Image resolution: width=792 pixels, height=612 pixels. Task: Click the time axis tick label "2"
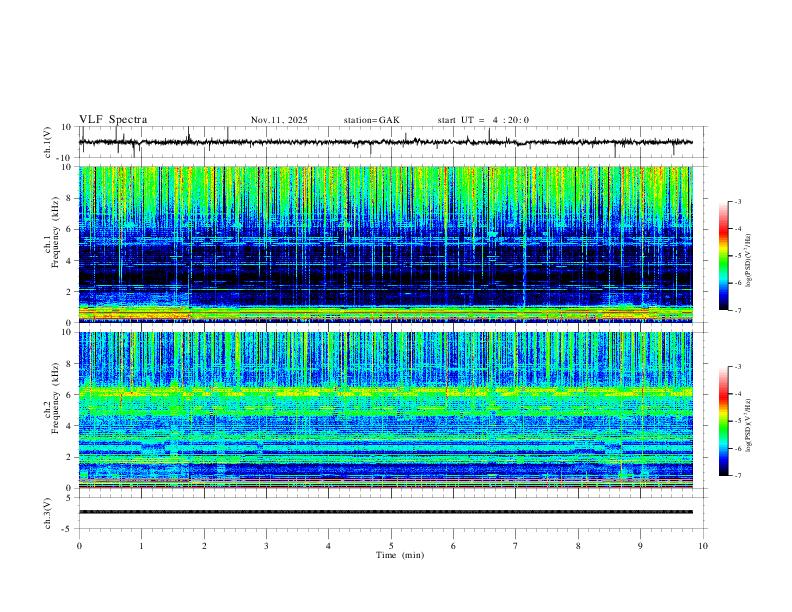point(204,546)
